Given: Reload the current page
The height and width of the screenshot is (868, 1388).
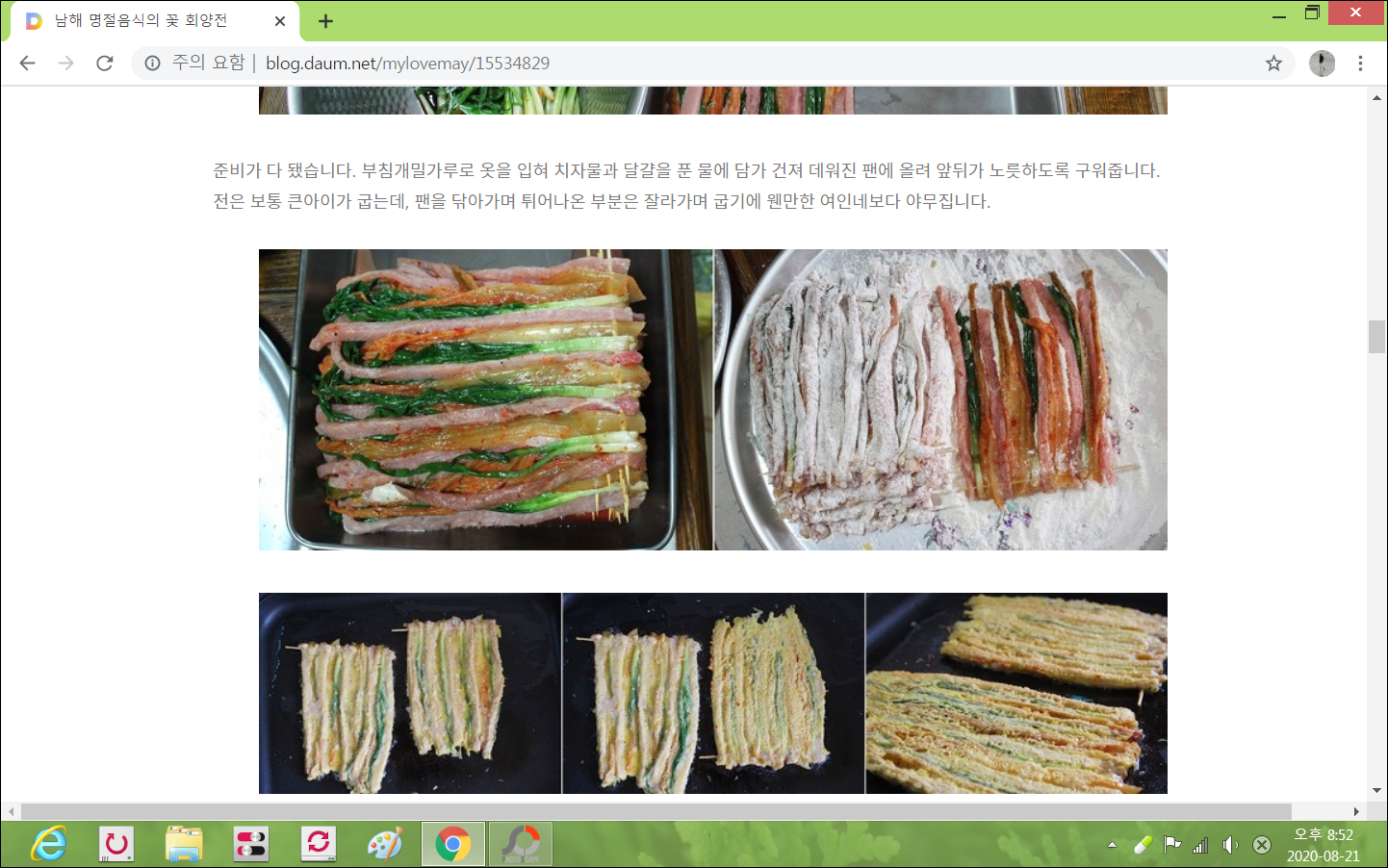Looking at the screenshot, I should 105,64.
